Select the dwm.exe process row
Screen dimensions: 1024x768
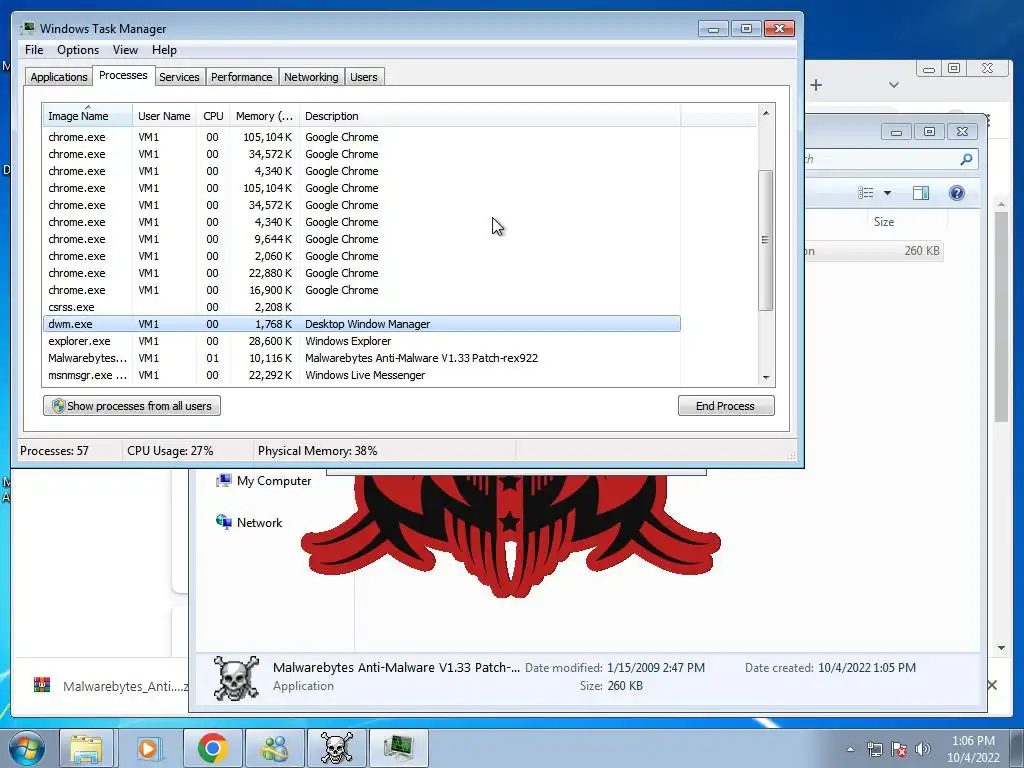point(362,324)
